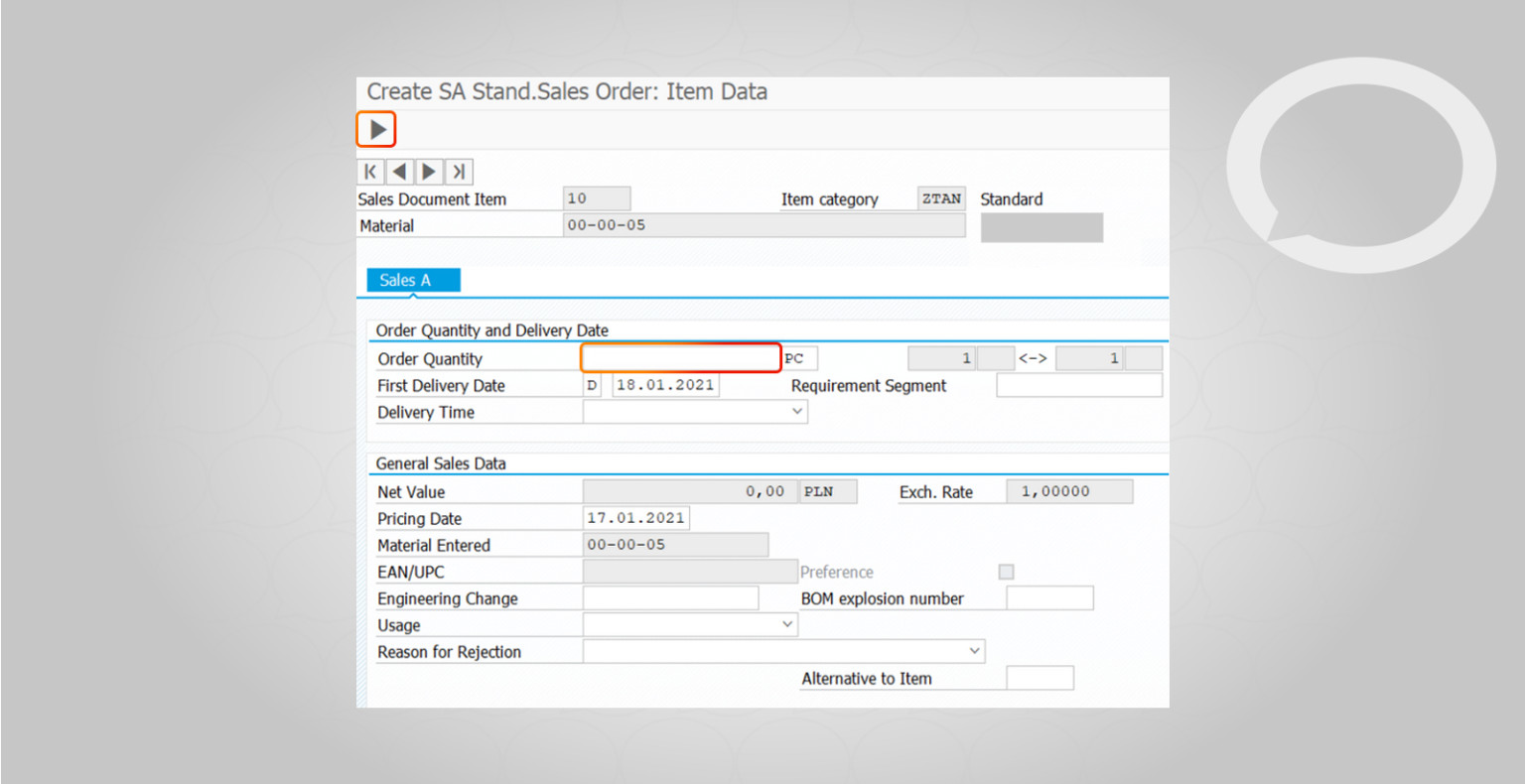Go to next item arrow icon
The width and height of the screenshot is (1525, 784).
(x=429, y=172)
